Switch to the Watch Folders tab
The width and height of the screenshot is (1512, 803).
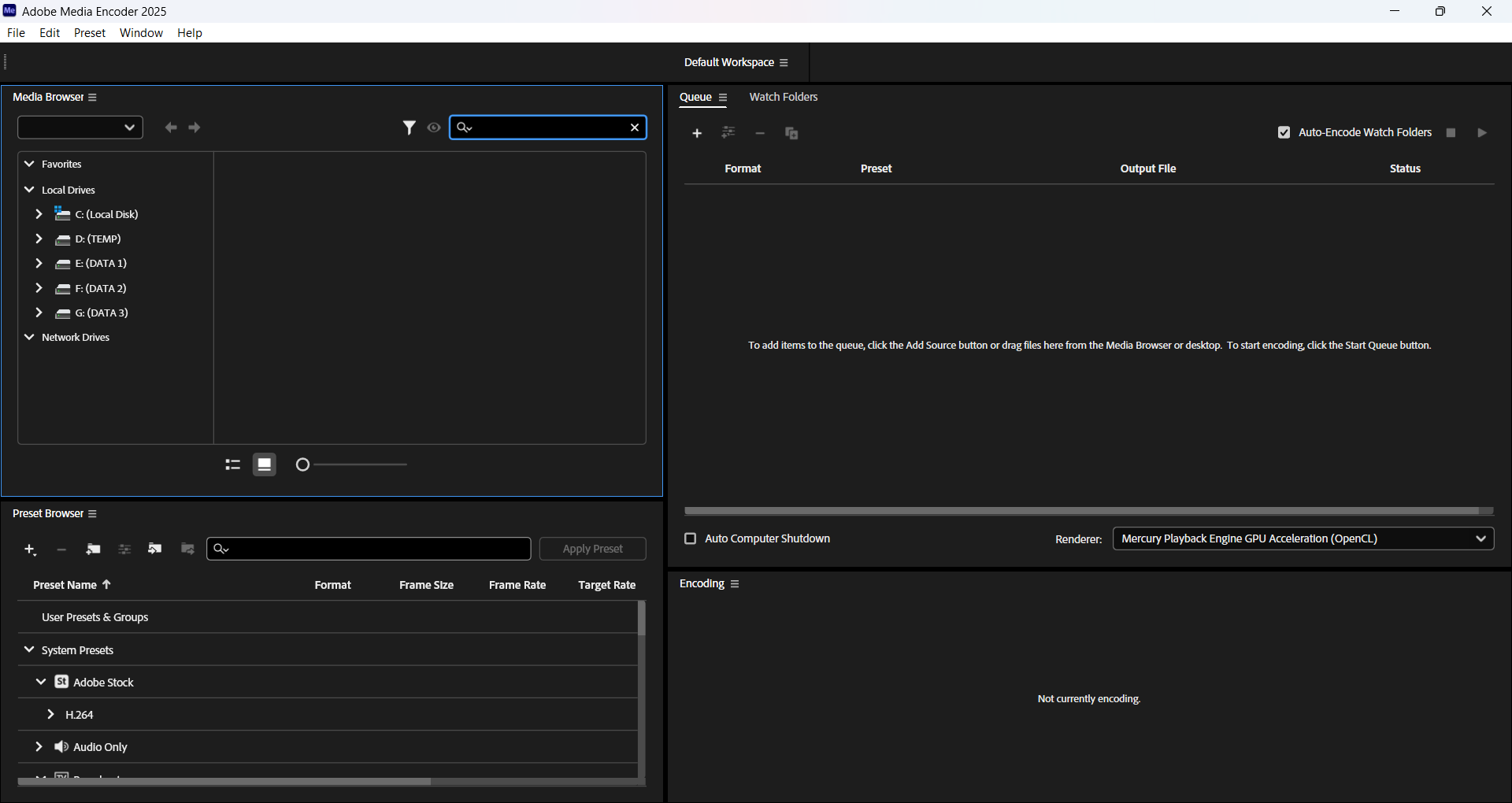click(784, 97)
